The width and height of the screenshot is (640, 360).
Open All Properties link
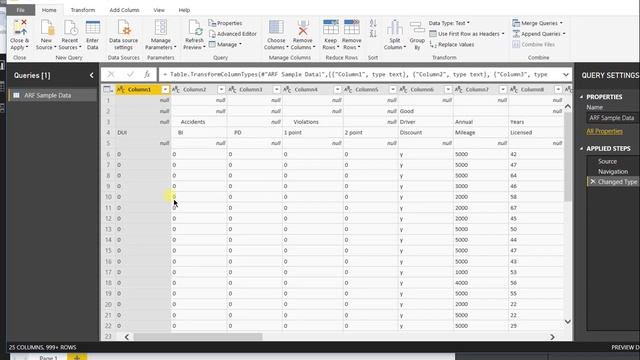coord(604,131)
